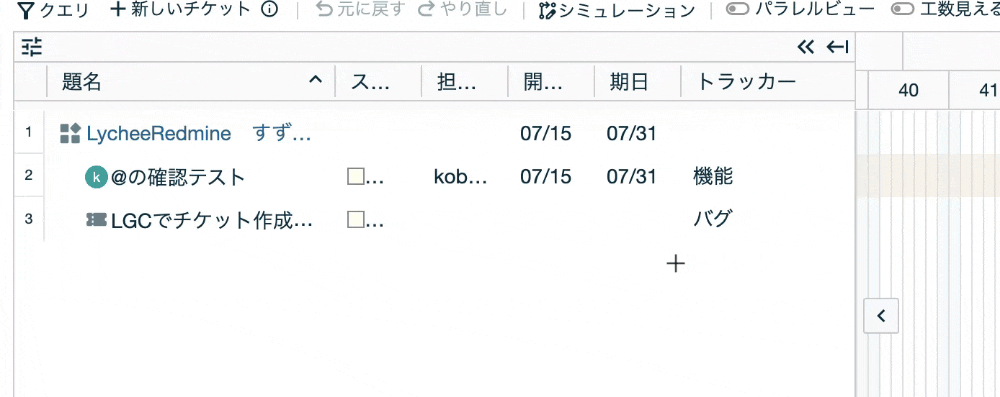Toggle the パラレルビュー switch
The height and width of the screenshot is (397, 1000).
click(x=737, y=10)
